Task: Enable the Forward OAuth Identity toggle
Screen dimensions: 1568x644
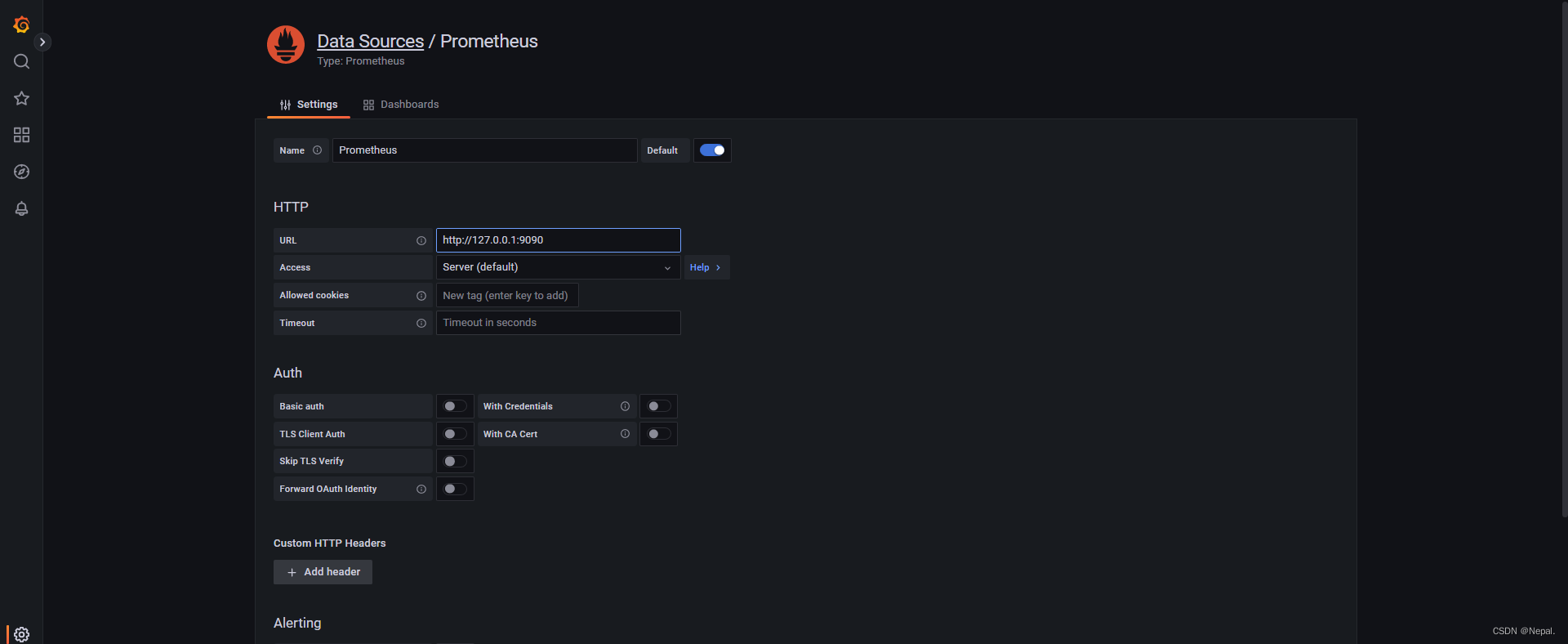Action: (x=455, y=489)
